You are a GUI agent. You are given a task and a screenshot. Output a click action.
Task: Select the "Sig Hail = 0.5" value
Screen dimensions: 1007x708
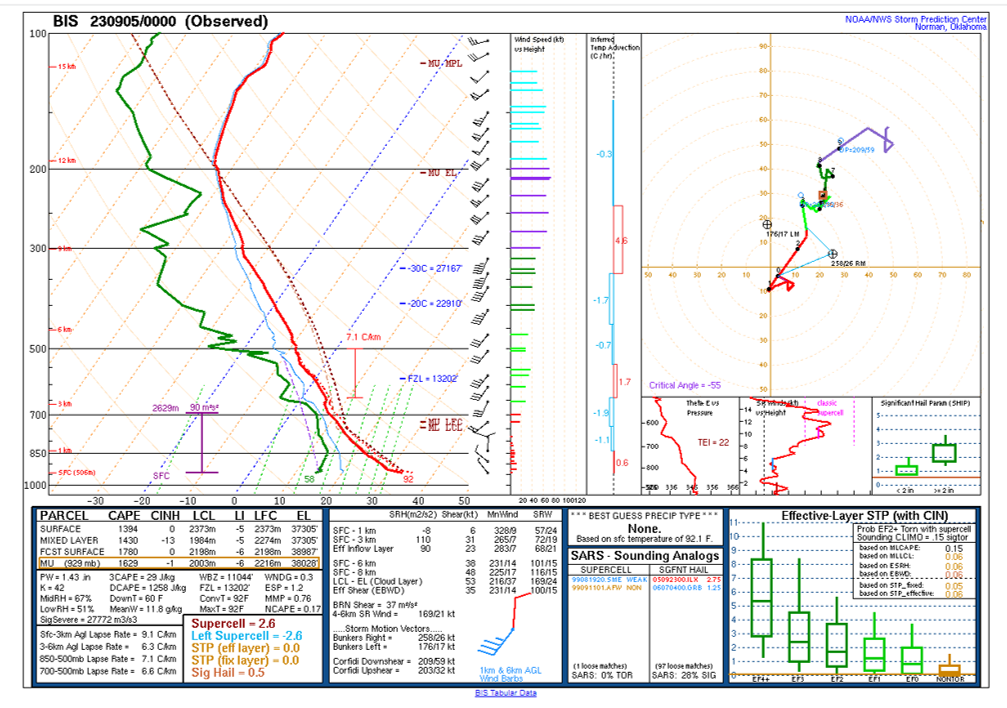tap(228, 673)
